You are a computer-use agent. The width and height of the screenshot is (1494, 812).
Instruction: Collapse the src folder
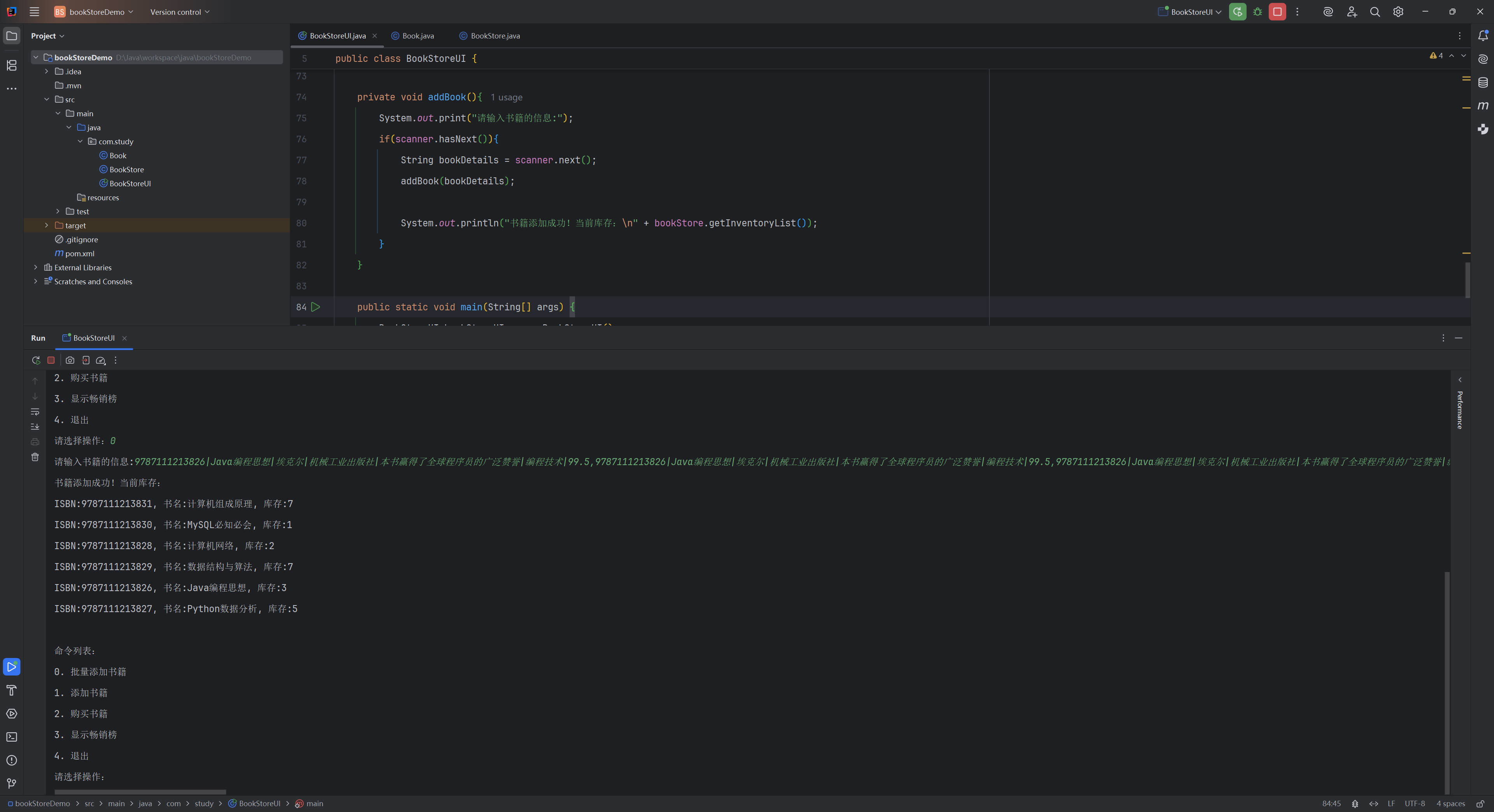pos(47,99)
